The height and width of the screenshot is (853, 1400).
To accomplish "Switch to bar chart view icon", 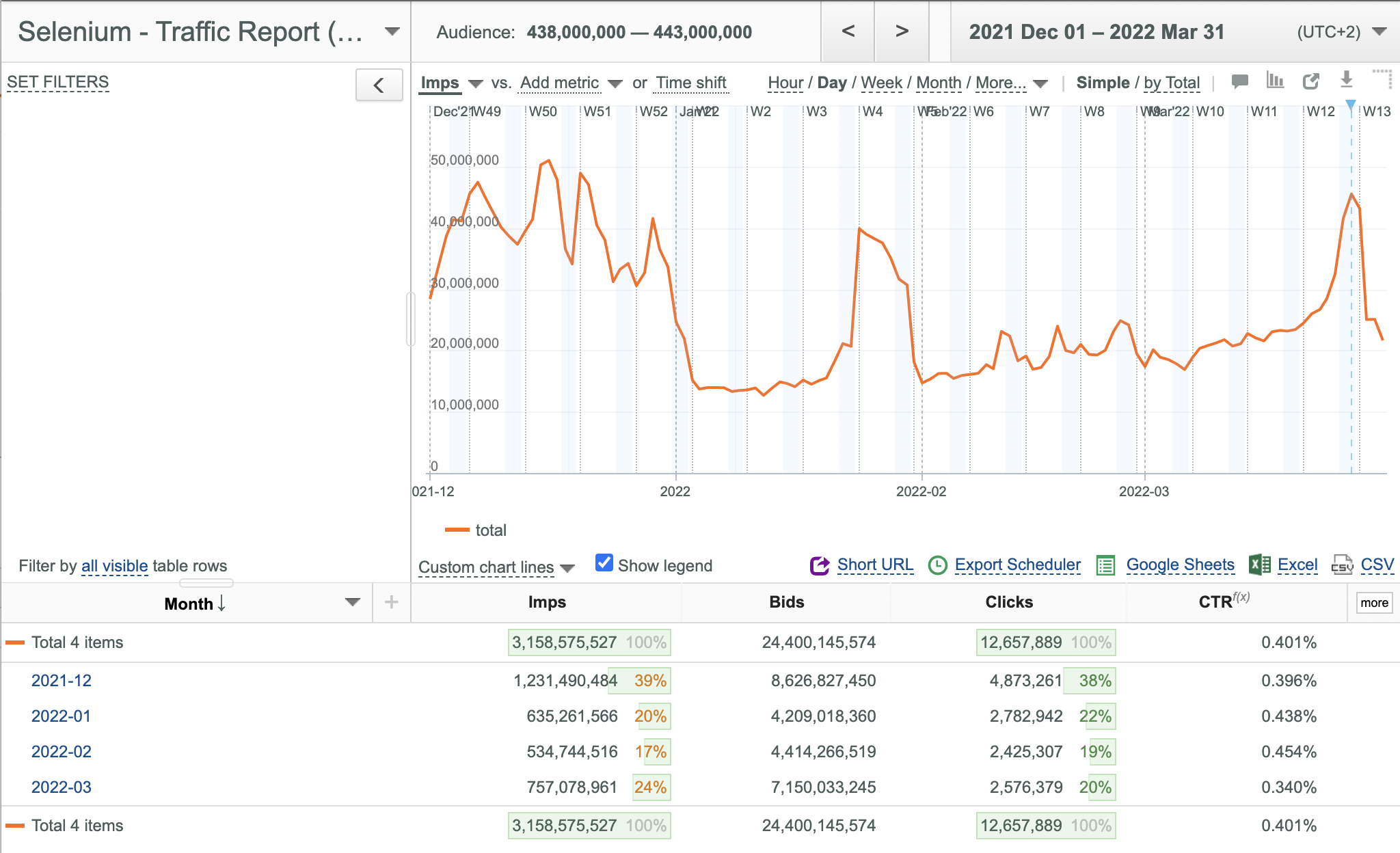I will [x=1275, y=81].
